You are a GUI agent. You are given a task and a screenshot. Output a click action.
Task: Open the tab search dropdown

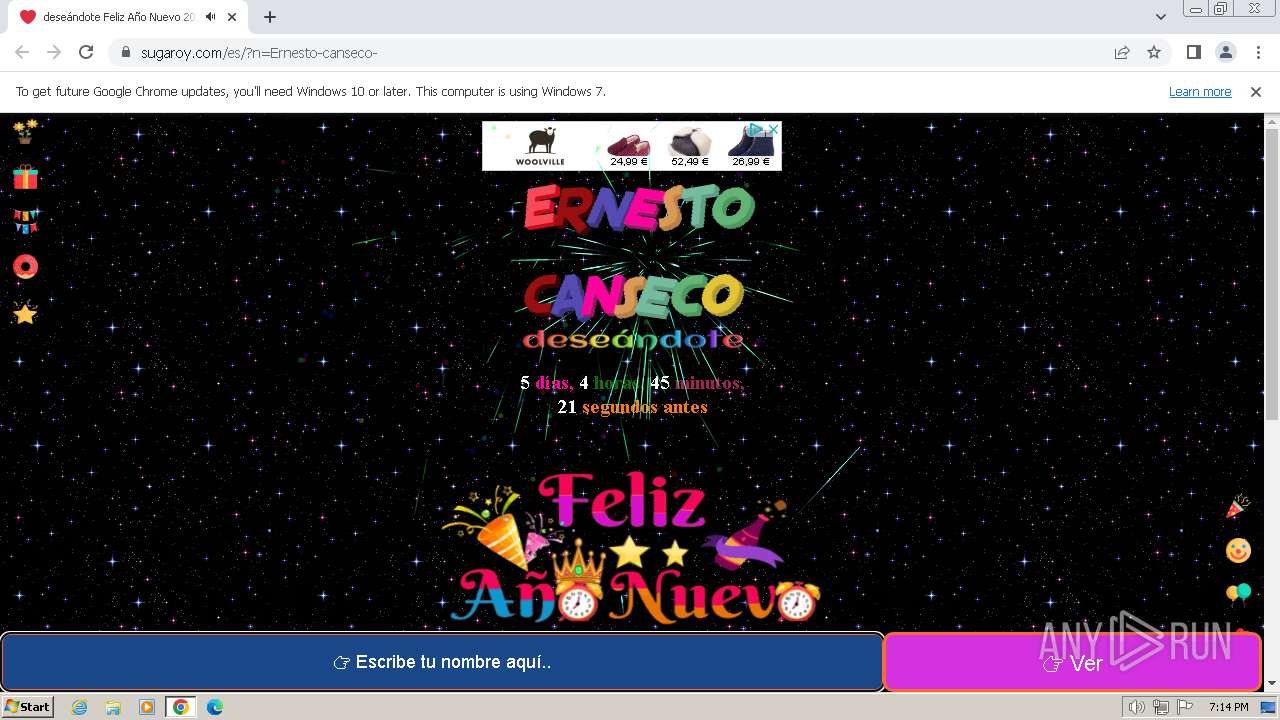[x=1161, y=17]
